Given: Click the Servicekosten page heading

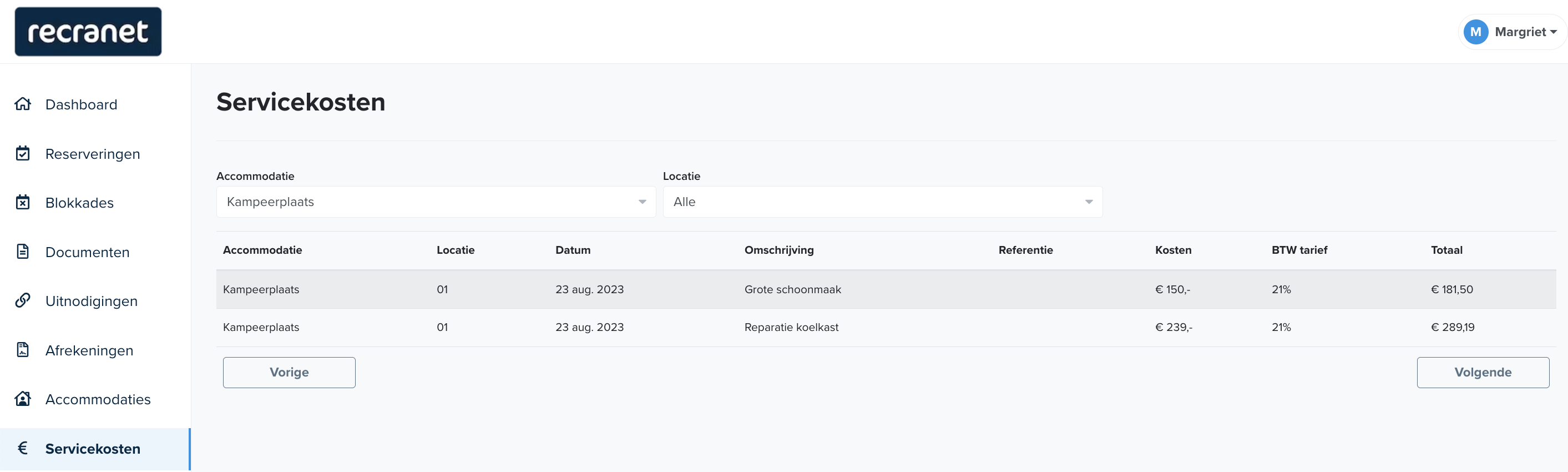Looking at the screenshot, I should [301, 102].
